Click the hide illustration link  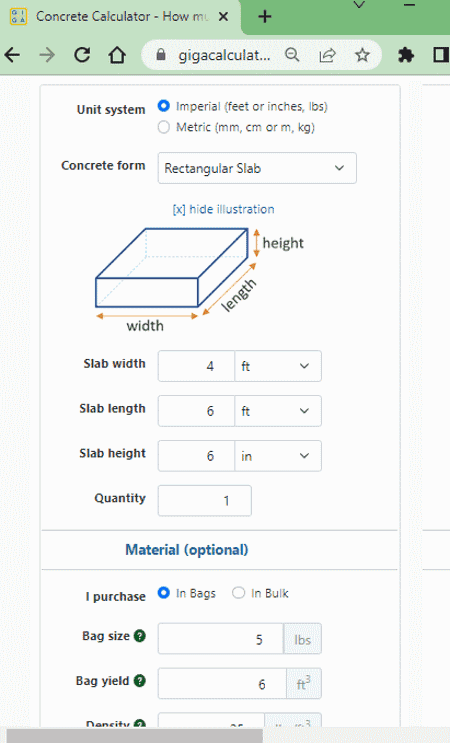pyautogui.click(x=224, y=209)
